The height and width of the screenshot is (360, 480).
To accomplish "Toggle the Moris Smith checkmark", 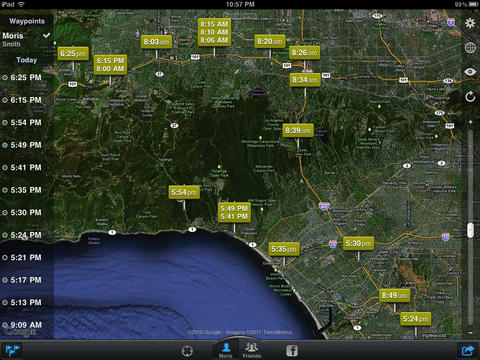I will tap(47, 35).
